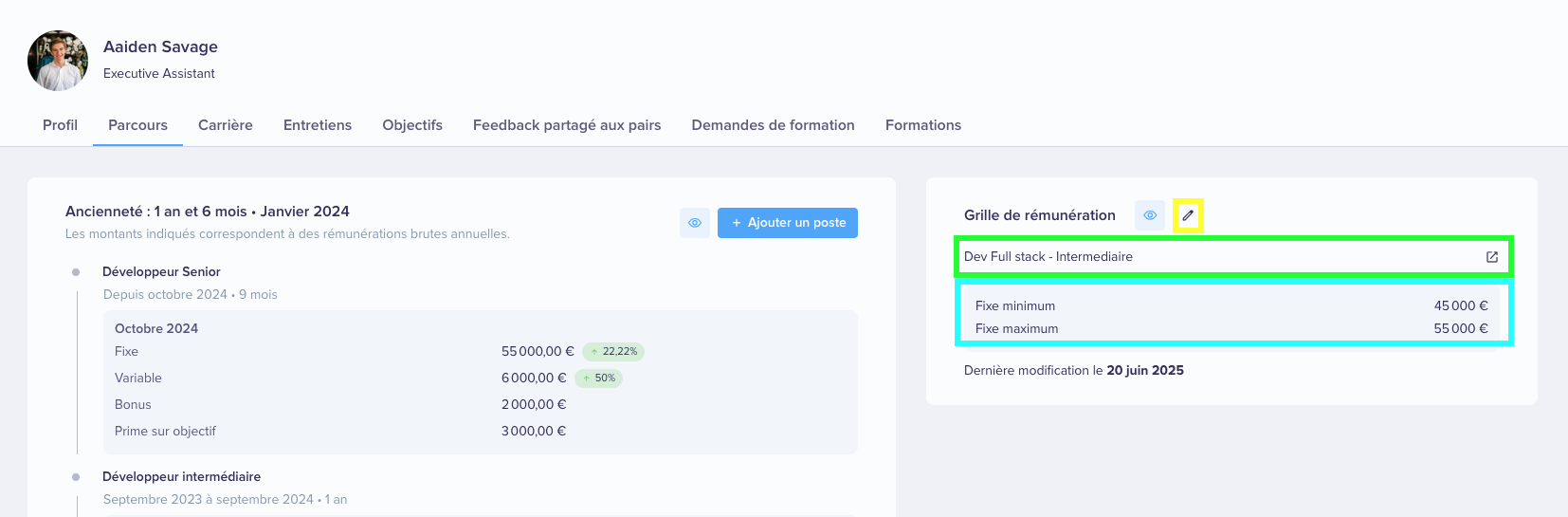
Task: Toggle eye visibility next to Ajouter un poste
Action: coord(695,223)
